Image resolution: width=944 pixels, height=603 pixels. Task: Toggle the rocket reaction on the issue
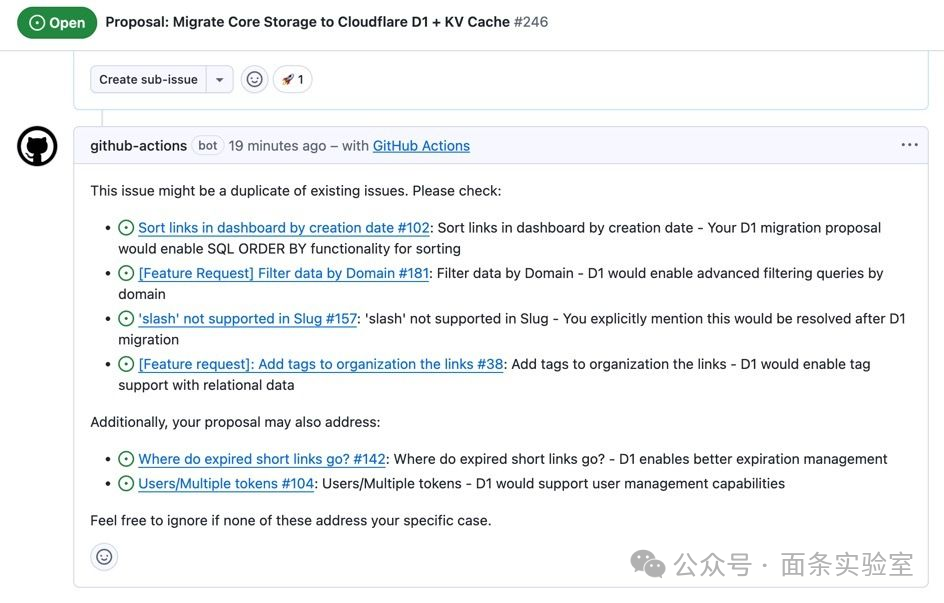coord(292,79)
